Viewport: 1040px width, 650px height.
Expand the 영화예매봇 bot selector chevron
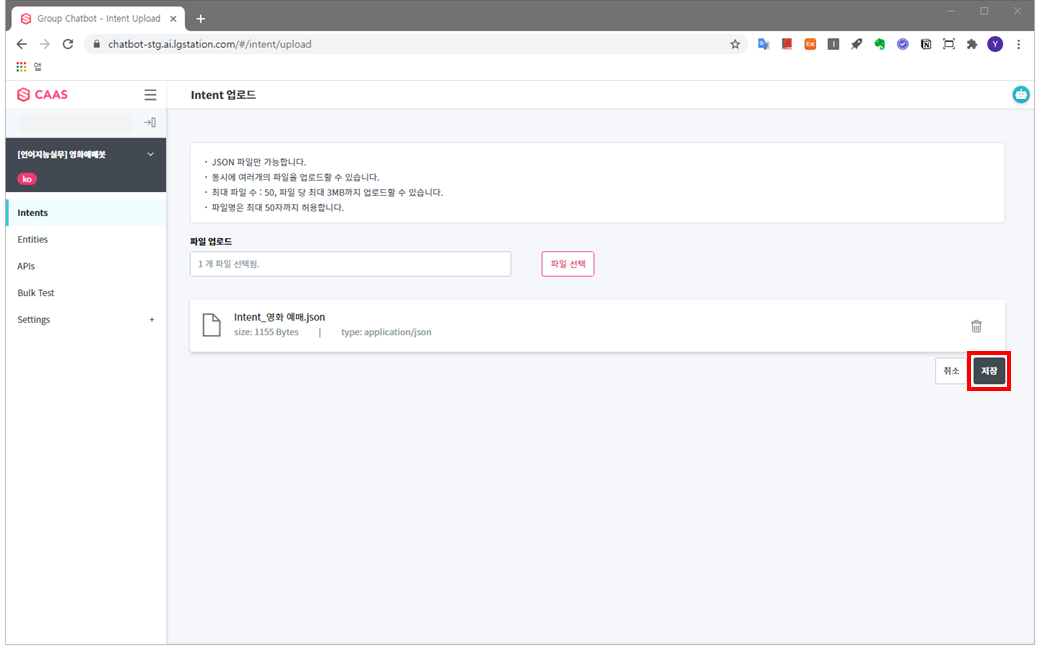coord(151,154)
